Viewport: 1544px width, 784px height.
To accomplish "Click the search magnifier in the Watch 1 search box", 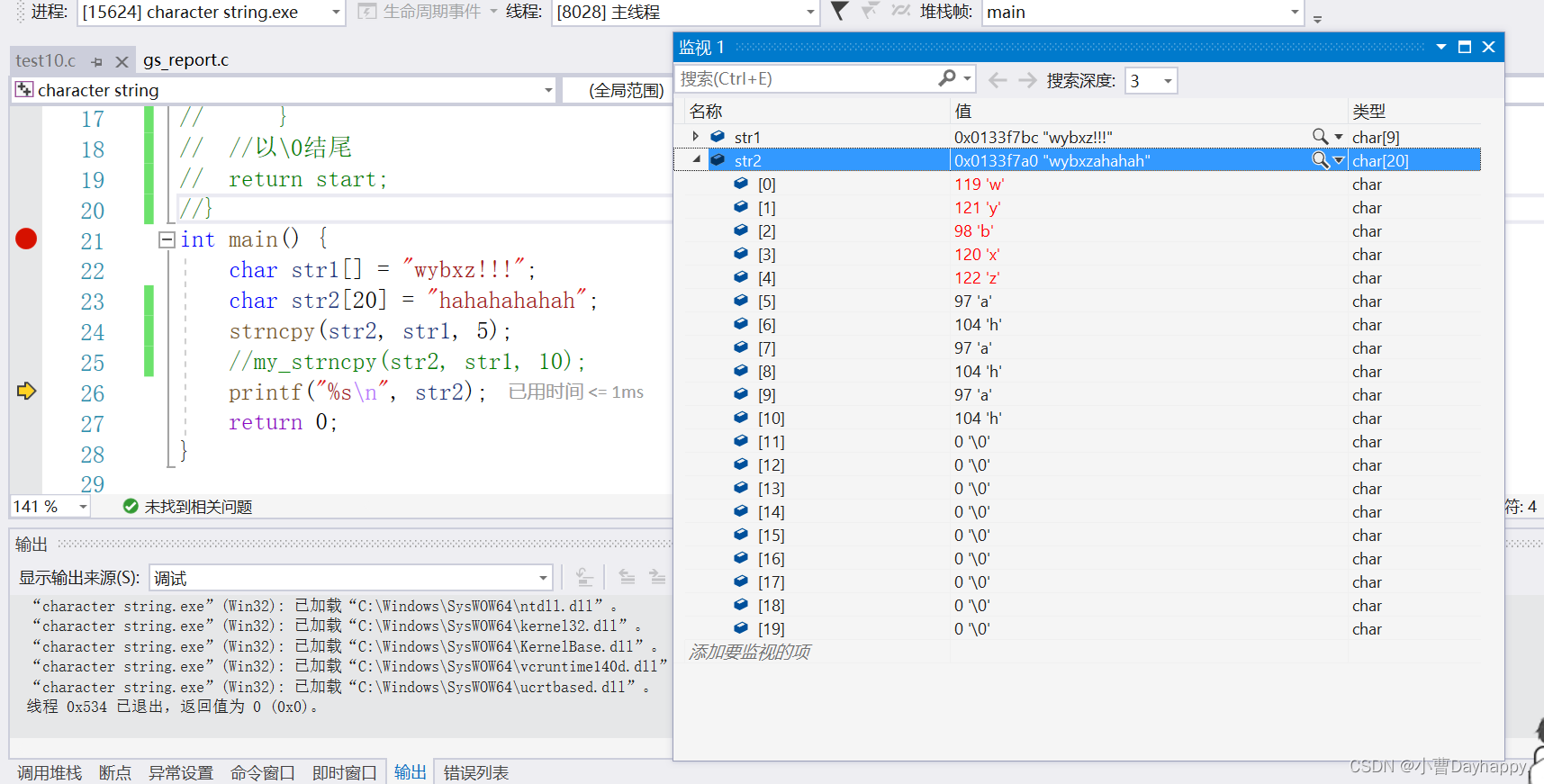I will [946, 78].
